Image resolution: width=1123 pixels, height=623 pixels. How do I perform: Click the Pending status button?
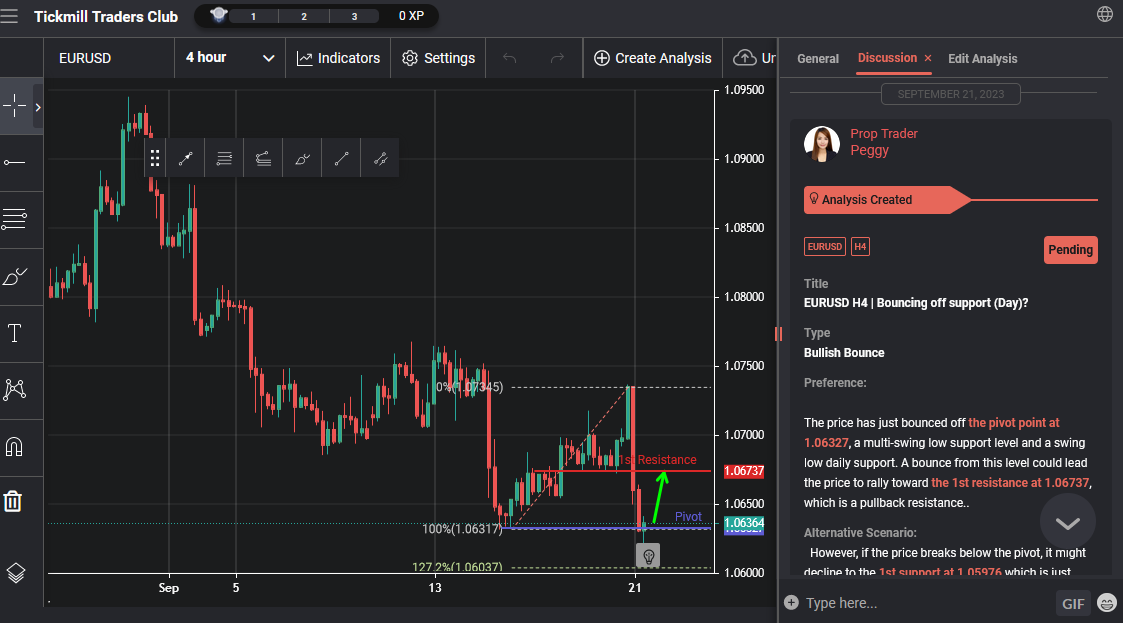tap(1071, 250)
